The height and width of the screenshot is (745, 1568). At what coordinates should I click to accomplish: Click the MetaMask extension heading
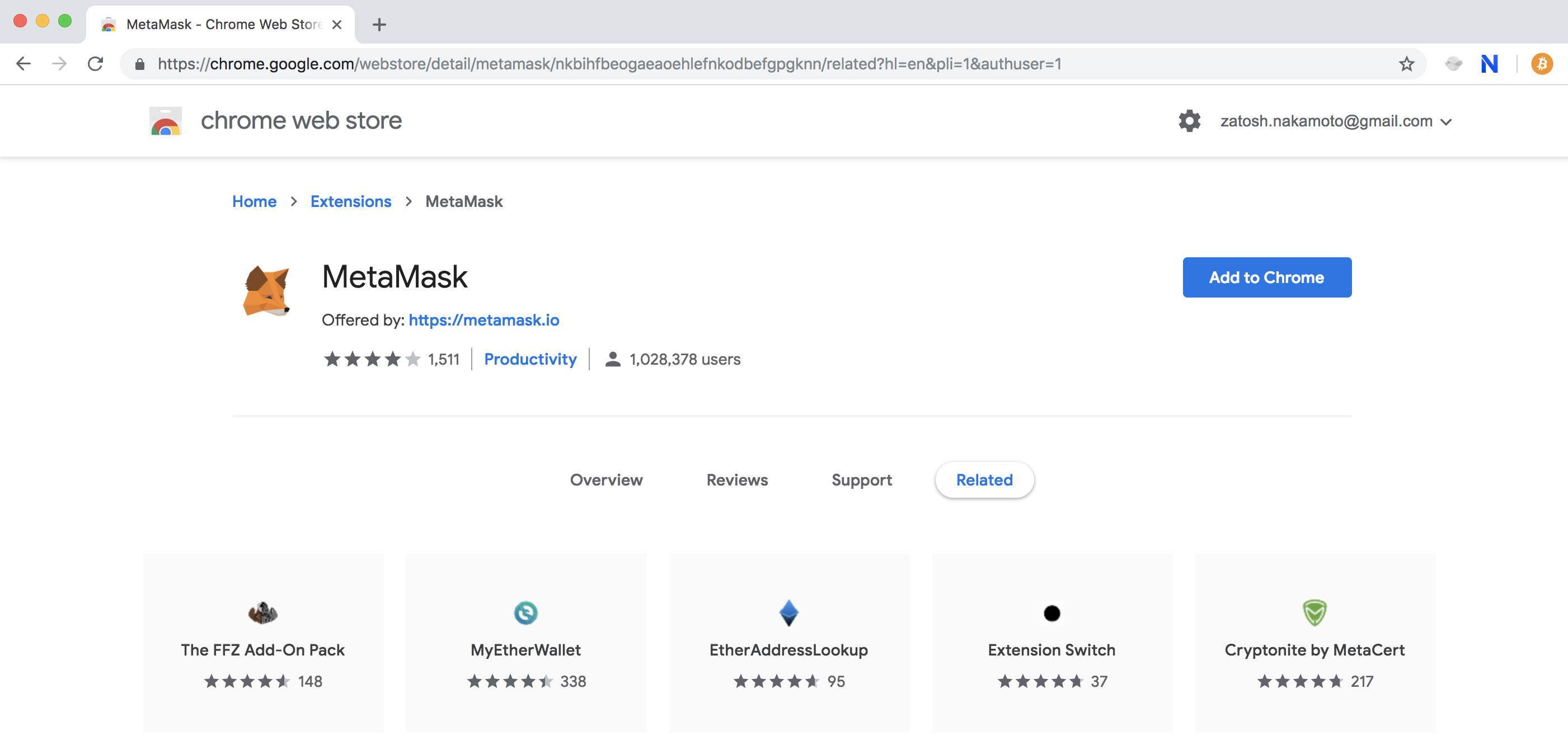(395, 277)
